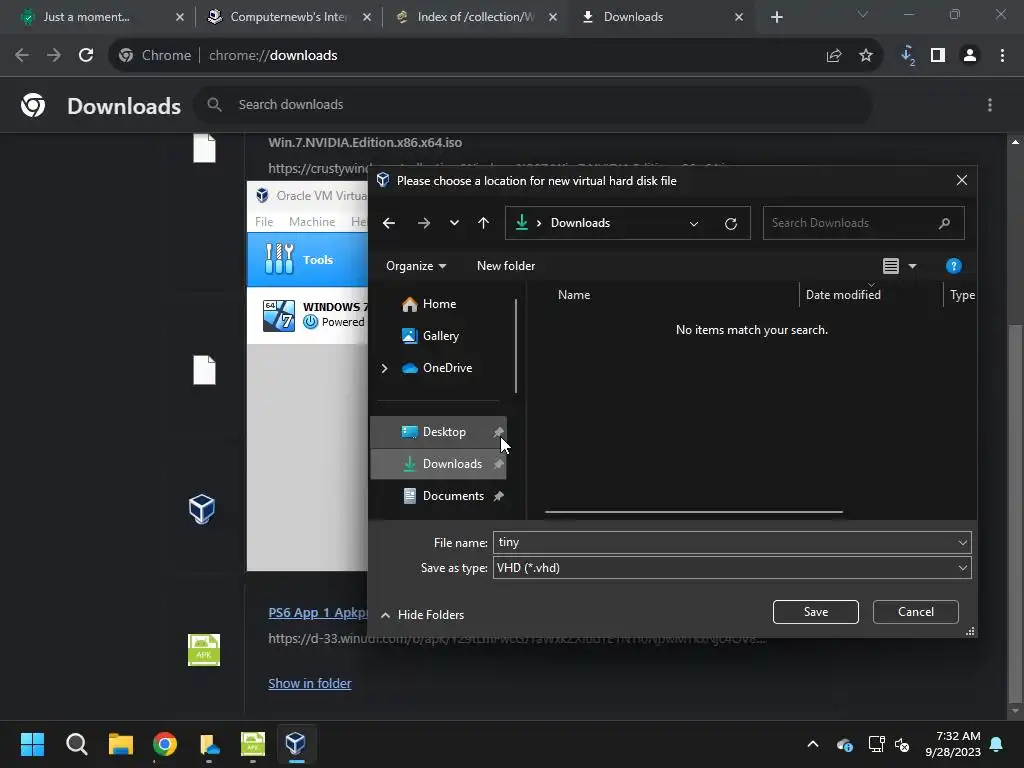Bookmark this page with the star

pos(866,56)
